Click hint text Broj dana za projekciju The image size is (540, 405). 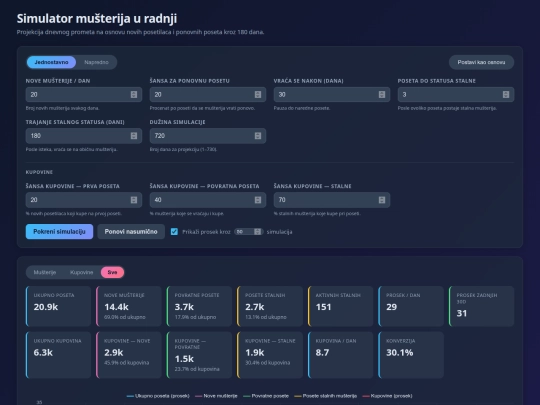point(183,149)
